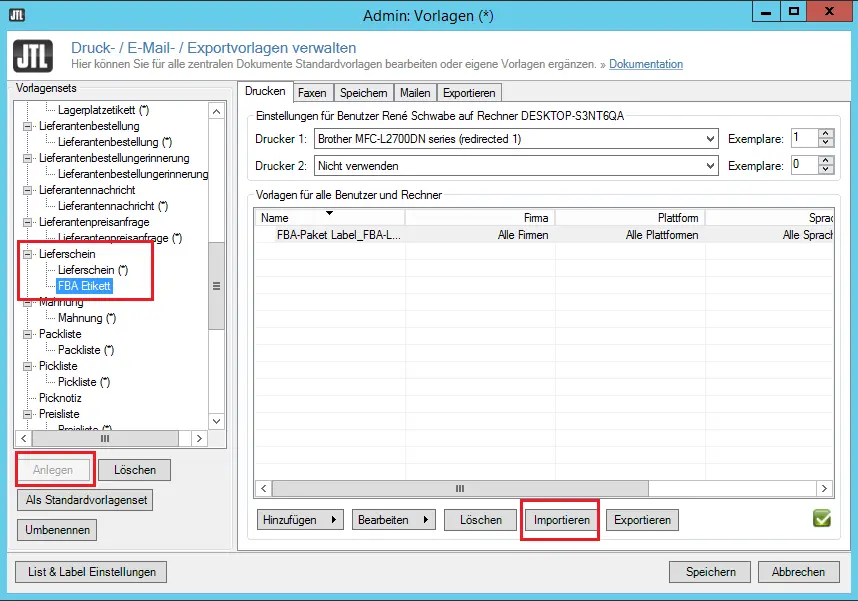Select Lieferschein (*) child template
This screenshot has width=858, height=601.
(93, 270)
